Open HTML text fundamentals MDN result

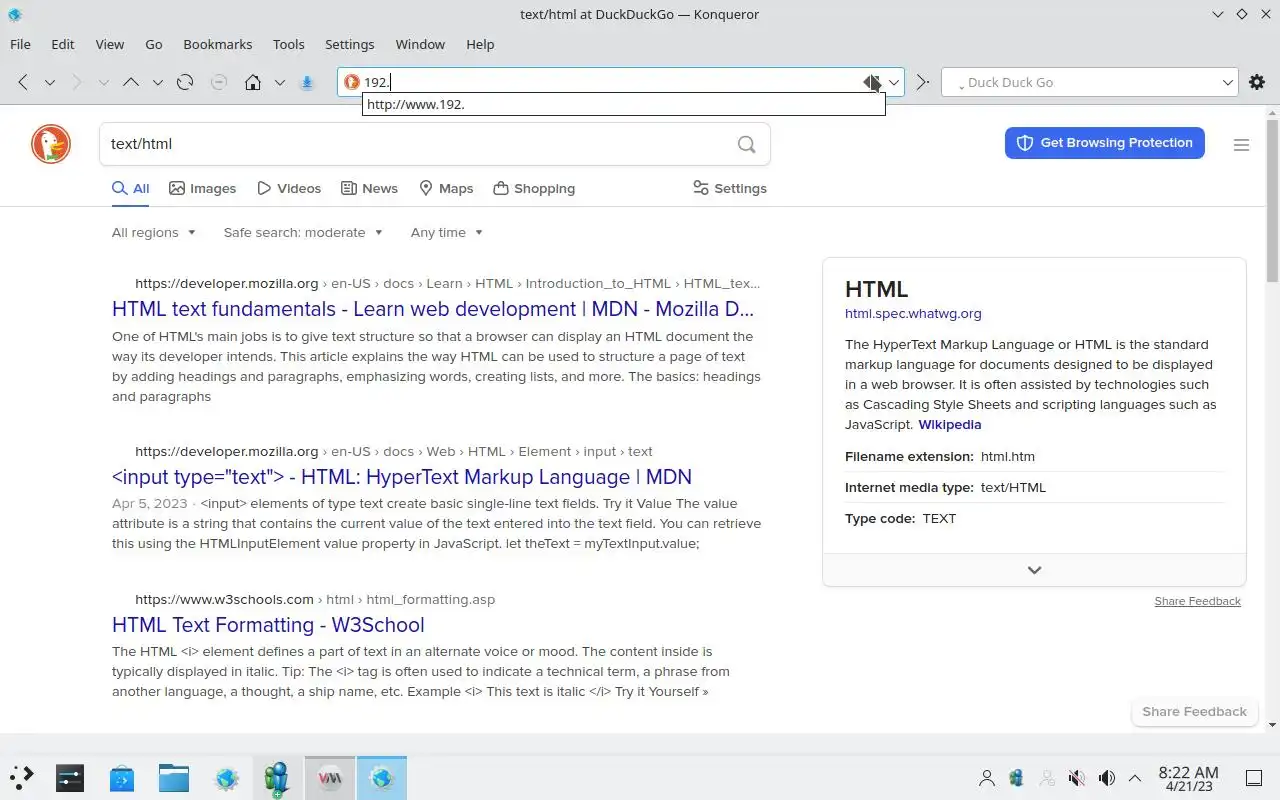[433, 309]
